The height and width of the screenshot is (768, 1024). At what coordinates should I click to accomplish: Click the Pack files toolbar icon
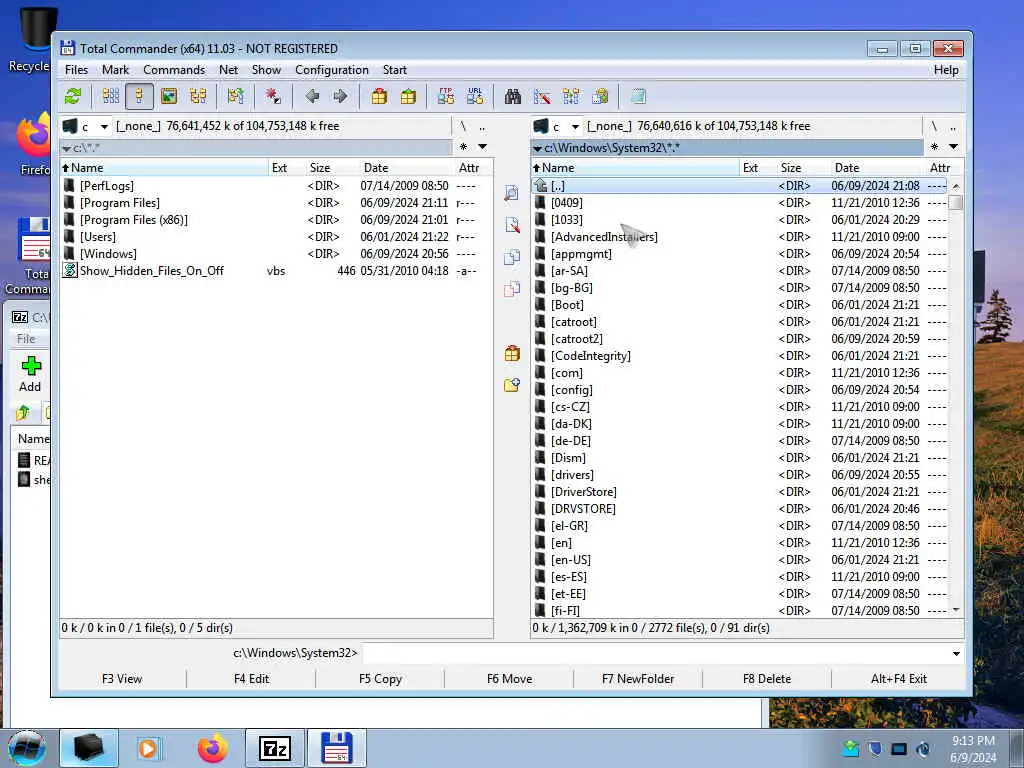click(379, 97)
